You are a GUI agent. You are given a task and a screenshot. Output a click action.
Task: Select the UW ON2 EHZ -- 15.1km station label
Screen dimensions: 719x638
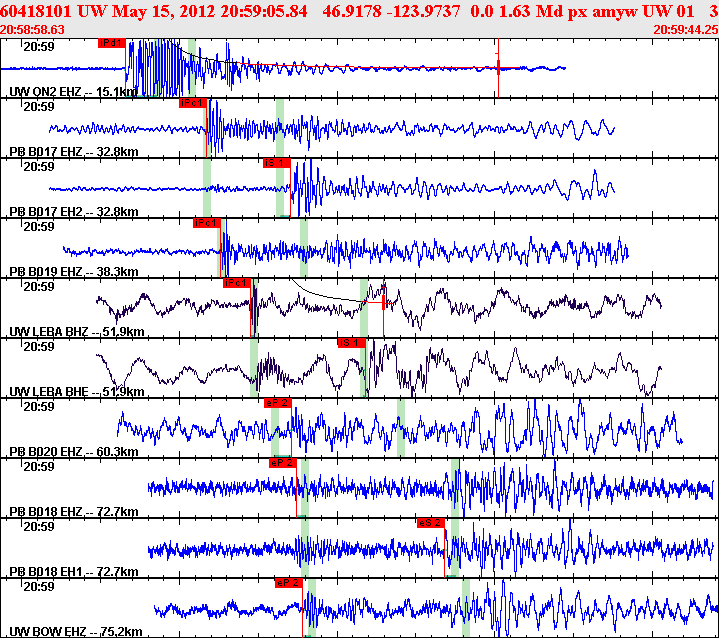pyautogui.click(x=73, y=92)
